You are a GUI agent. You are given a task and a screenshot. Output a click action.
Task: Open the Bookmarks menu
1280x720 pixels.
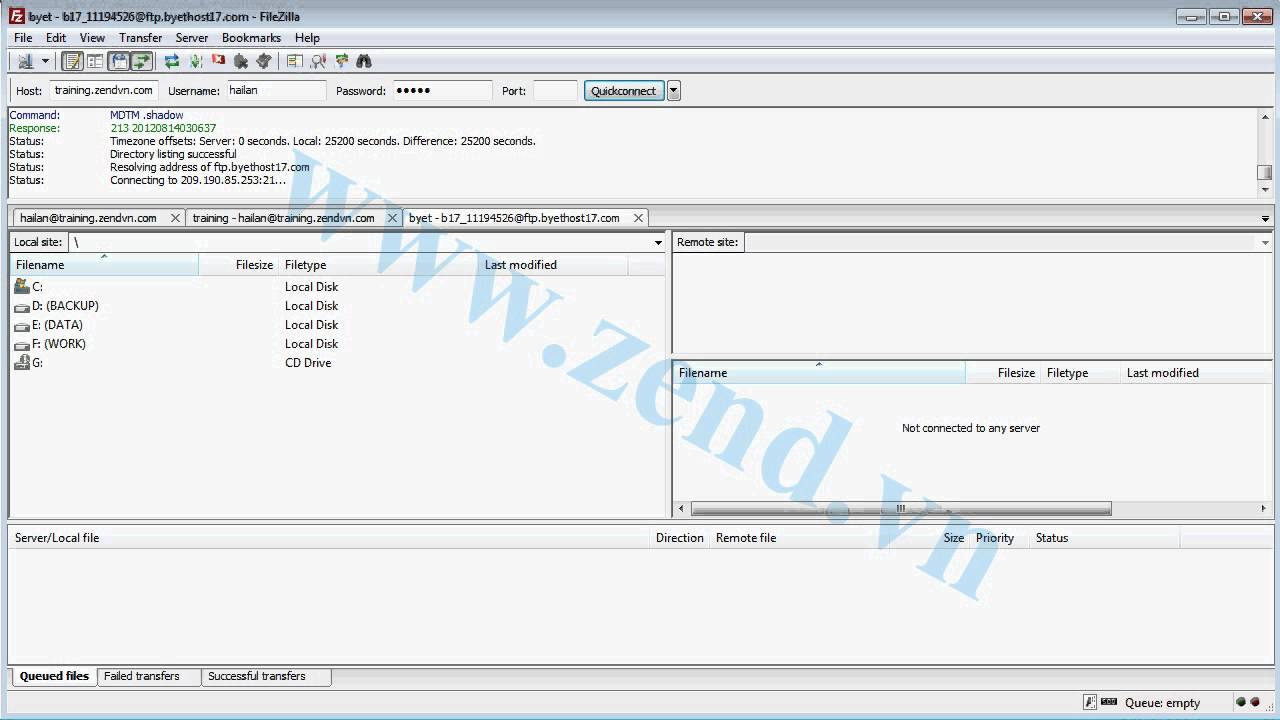coord(251,38)
